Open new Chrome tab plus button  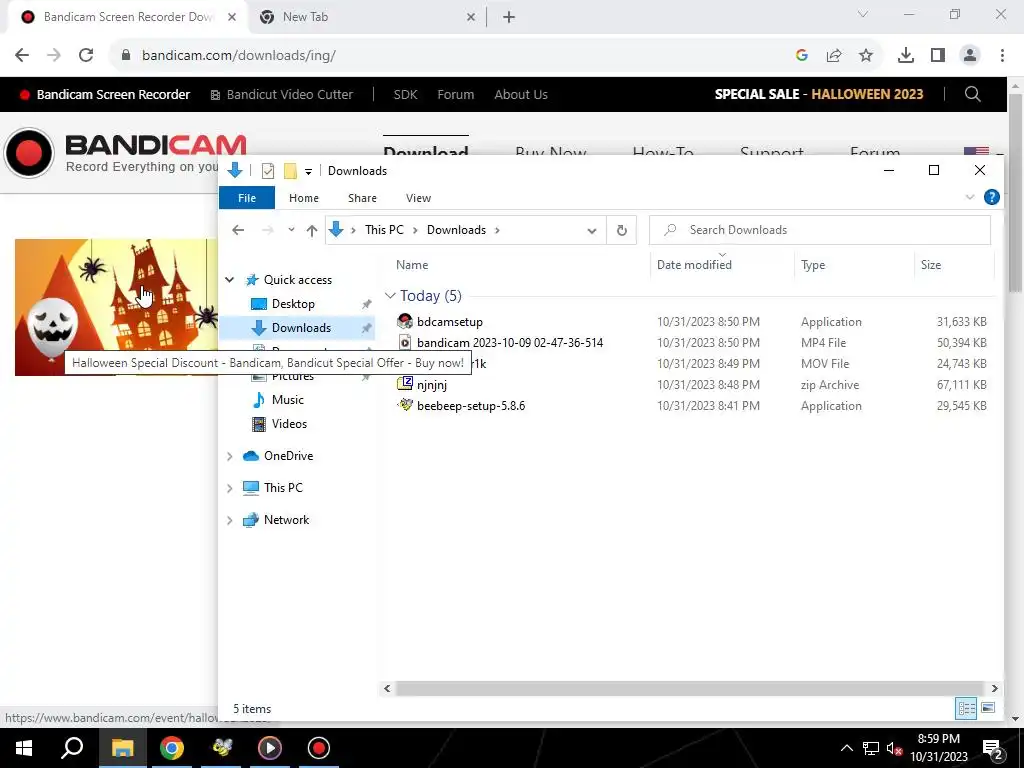click(x=509, y=17)
